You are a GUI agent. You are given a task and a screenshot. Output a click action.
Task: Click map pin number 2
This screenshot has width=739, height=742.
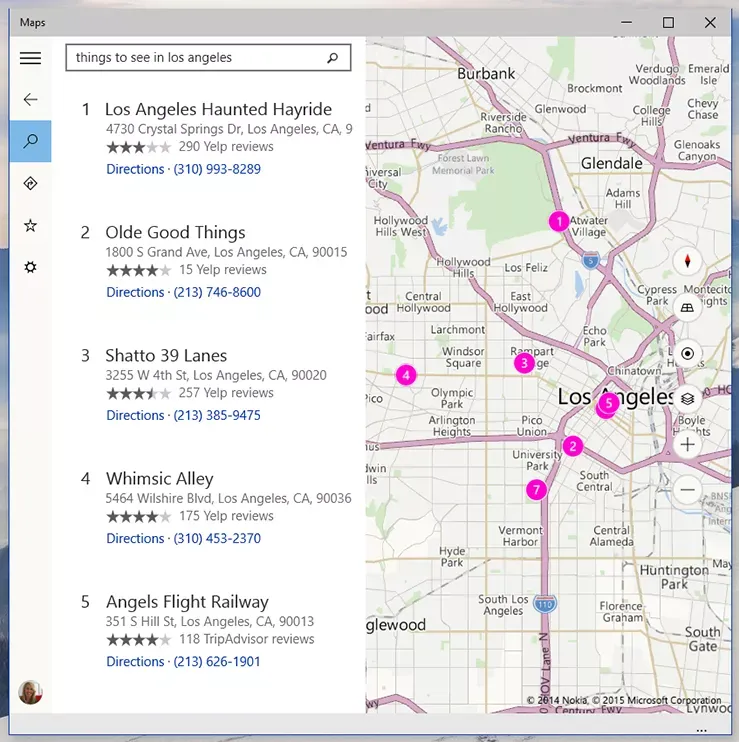click(x=572, y=446)
